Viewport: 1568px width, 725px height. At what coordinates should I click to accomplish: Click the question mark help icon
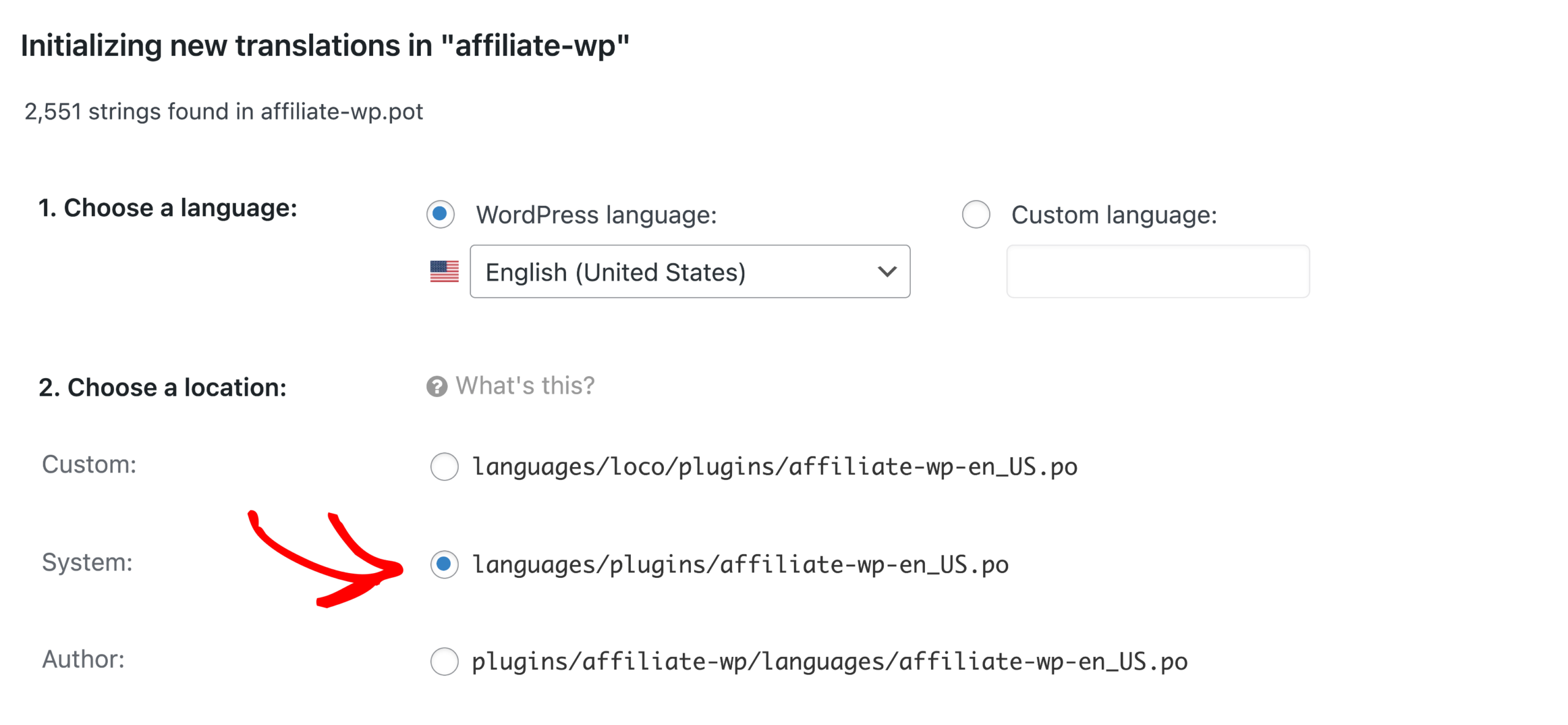[437, 387]
